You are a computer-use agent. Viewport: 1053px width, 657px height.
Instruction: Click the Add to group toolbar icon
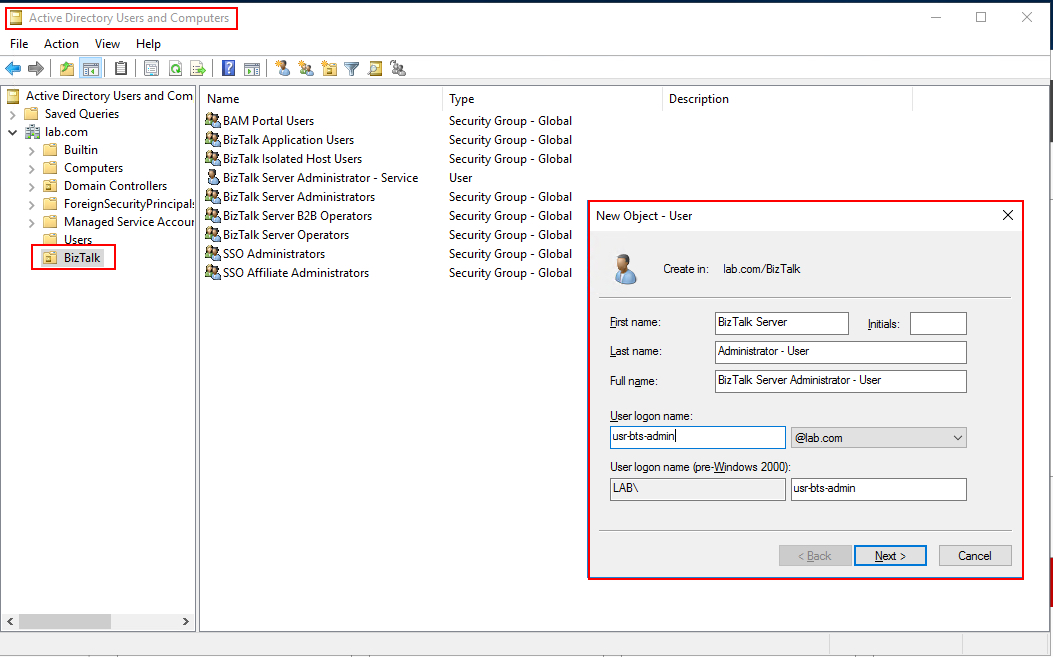click(398, 69)
